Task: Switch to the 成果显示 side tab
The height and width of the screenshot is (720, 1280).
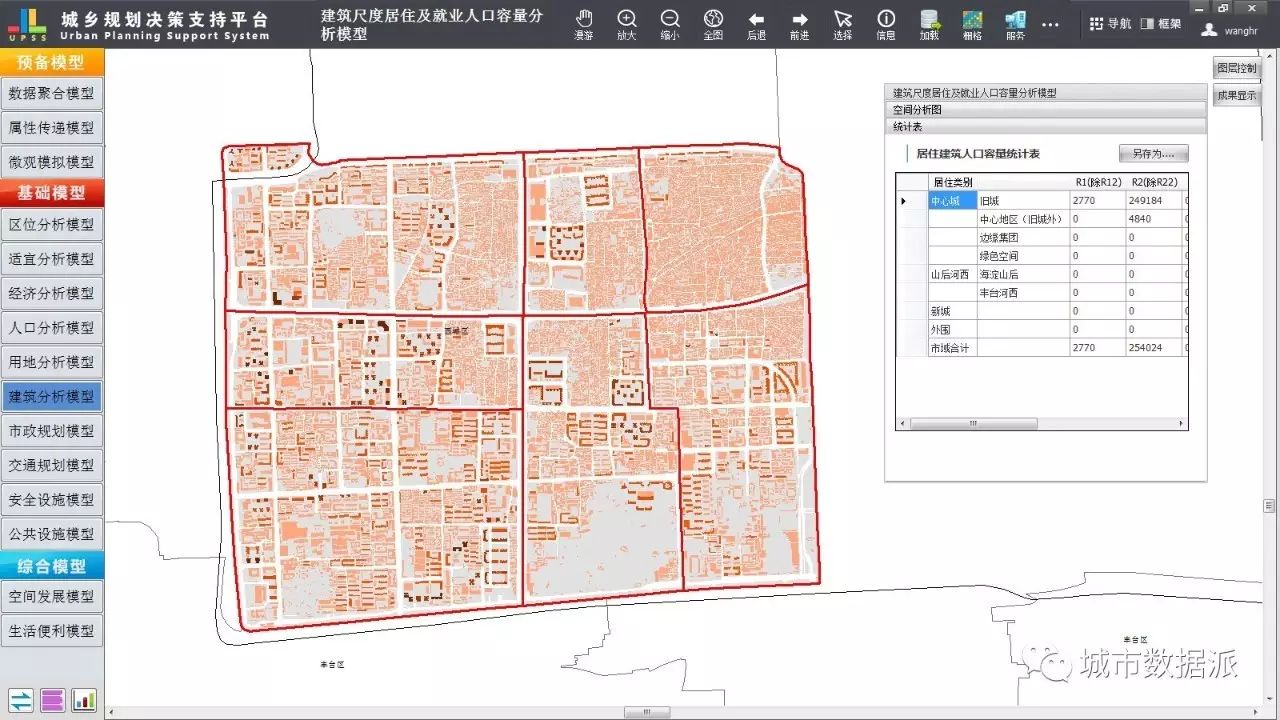Action: coord(1236,96)
